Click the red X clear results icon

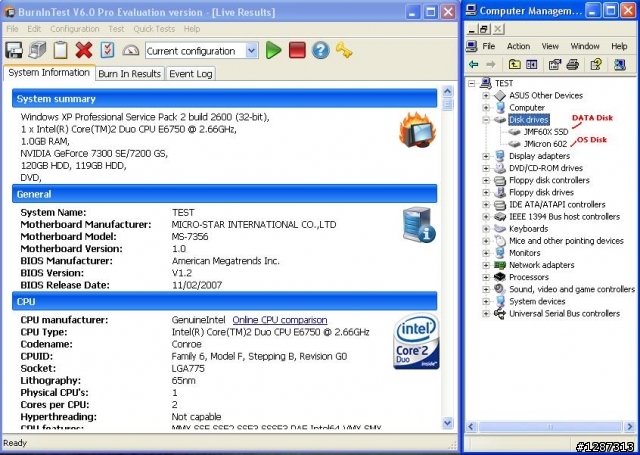click(x=84, y=51)
